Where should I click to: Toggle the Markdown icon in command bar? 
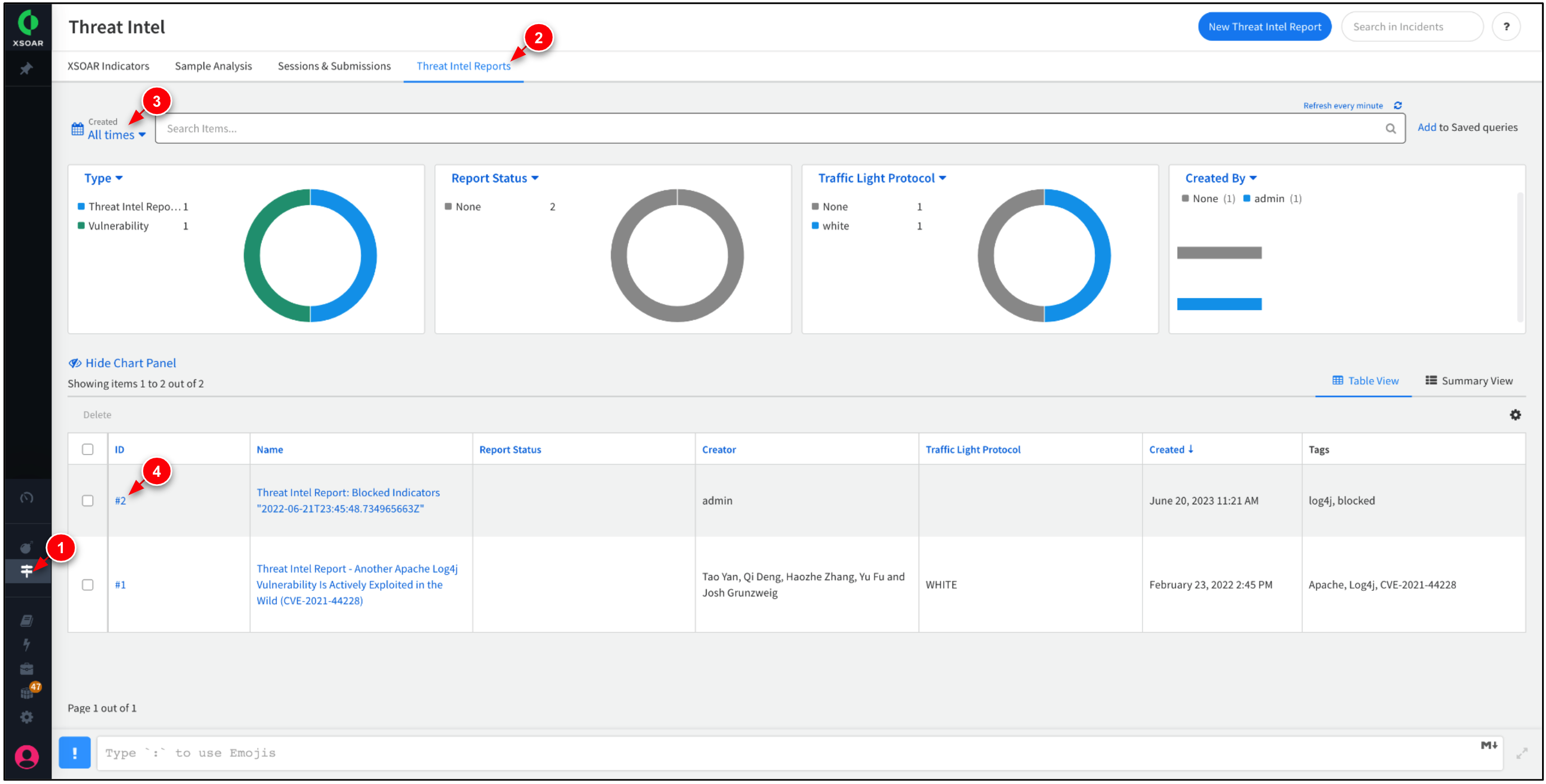point(1488,746)
